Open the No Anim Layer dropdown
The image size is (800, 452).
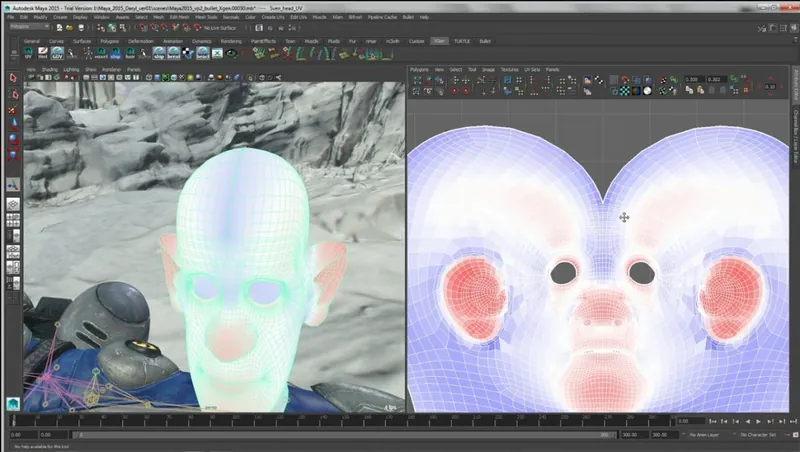pyautogui.click(x=704, y=435)
